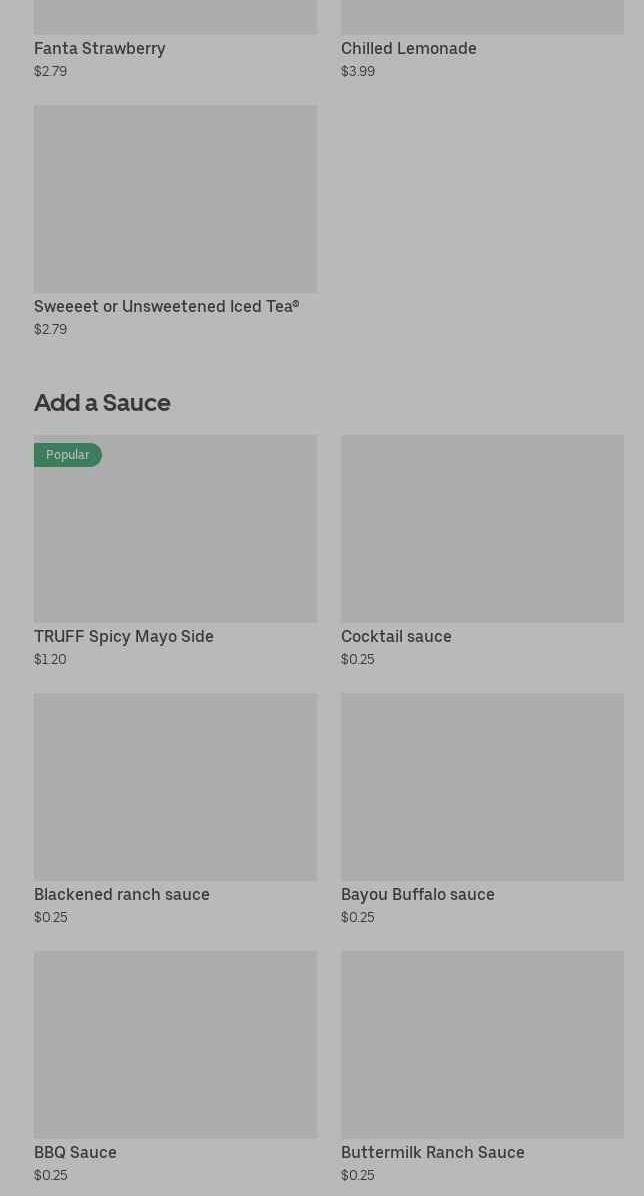Click the Buttermilk Ranch Sauce image
This screenshot has height=1196, width=644.
[x=482, y=1044]
